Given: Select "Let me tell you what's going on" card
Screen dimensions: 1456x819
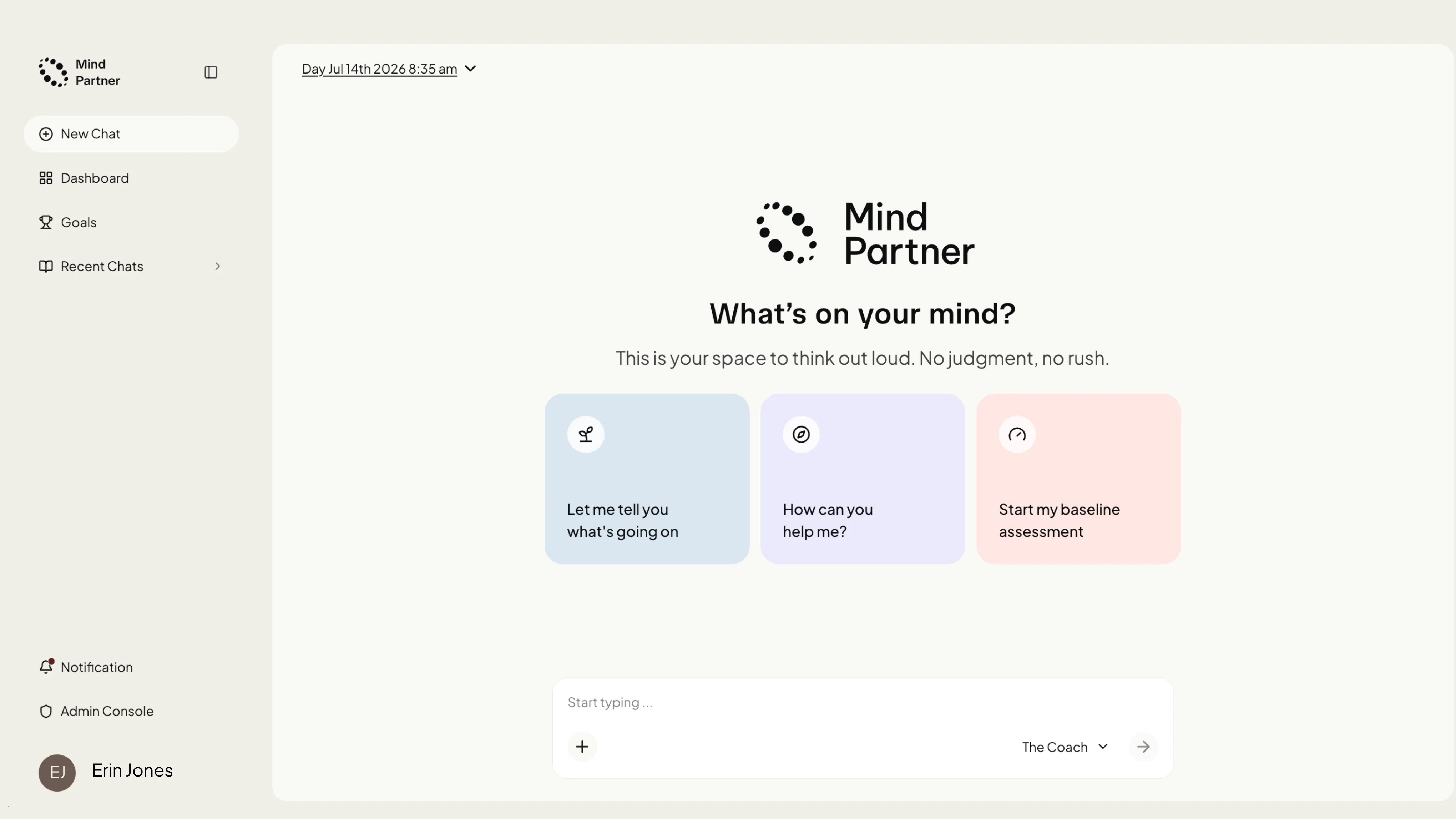Looking at the screenshot, I should coord(647,479).
